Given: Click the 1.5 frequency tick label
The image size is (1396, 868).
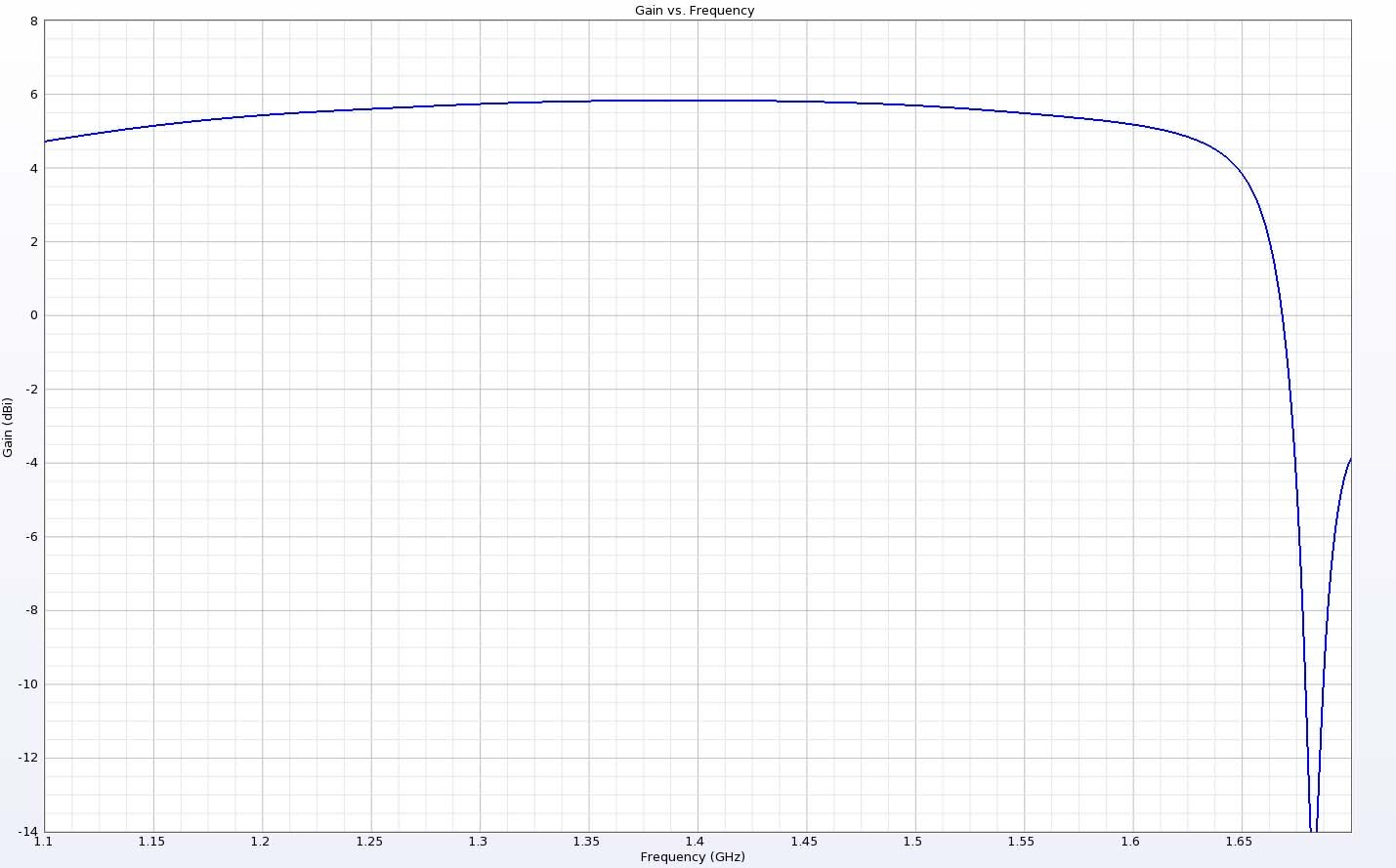Looking at the screenshot, I should pos(912,842).
